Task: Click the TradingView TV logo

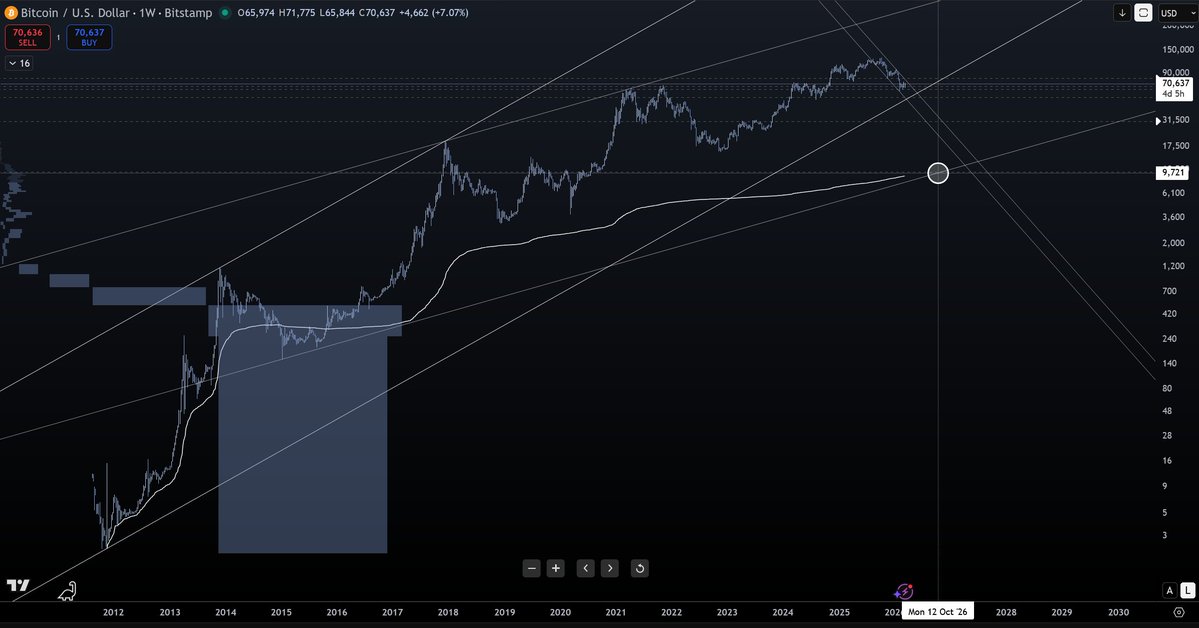Action: pos(18,586)
